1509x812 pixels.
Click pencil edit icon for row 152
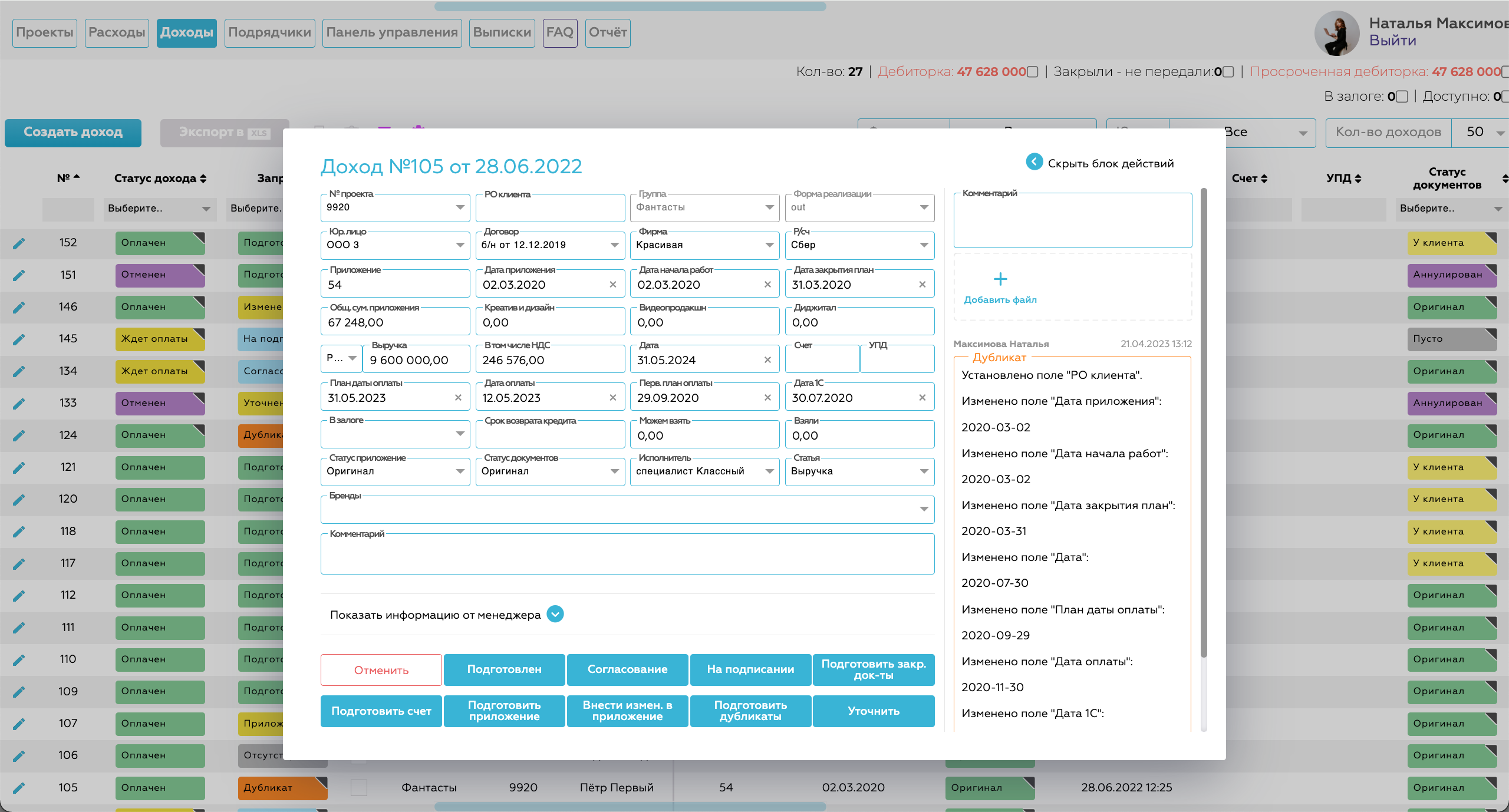pos(19,243)
